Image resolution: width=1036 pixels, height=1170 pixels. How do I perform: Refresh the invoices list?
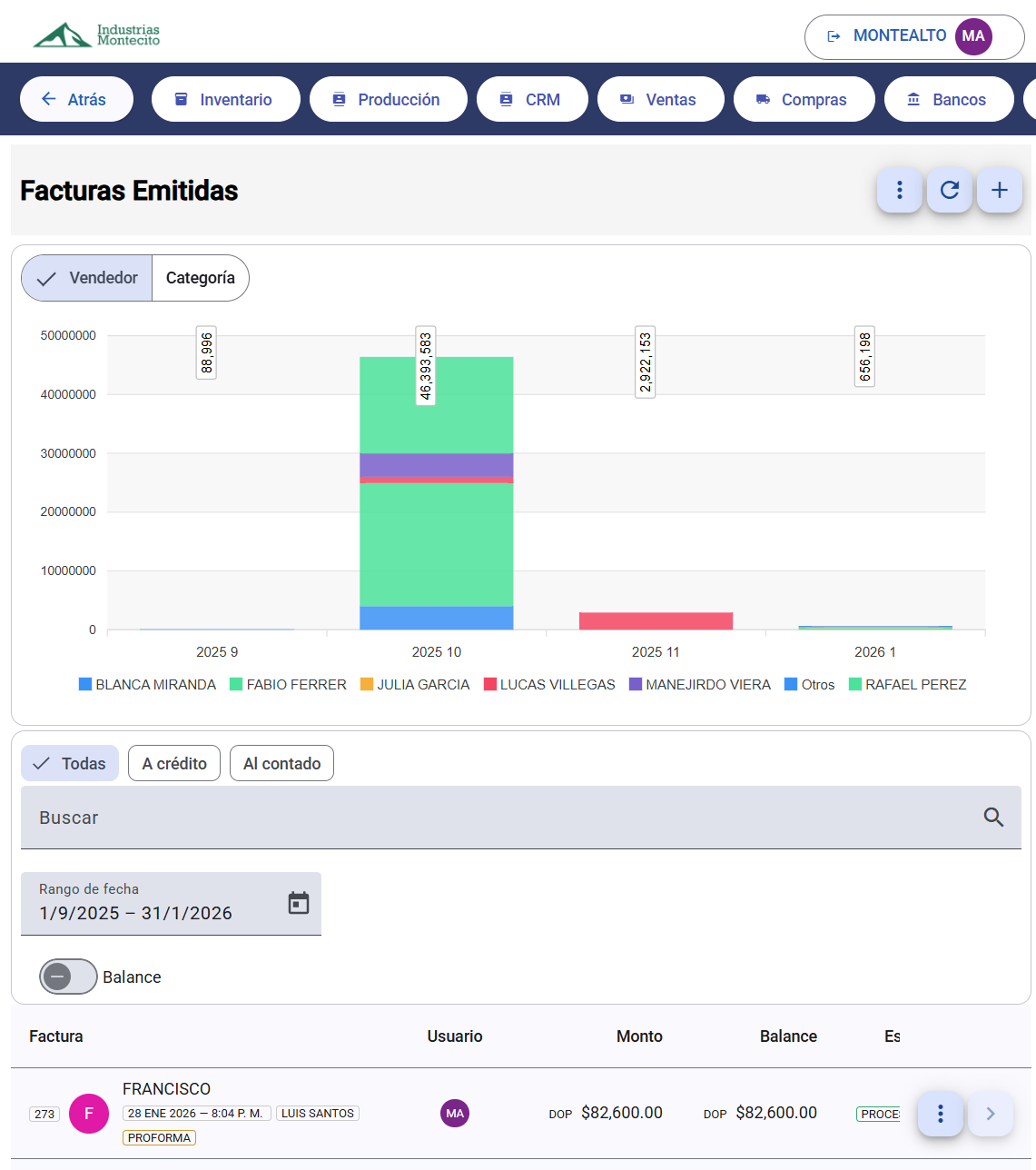coord(949,191)
